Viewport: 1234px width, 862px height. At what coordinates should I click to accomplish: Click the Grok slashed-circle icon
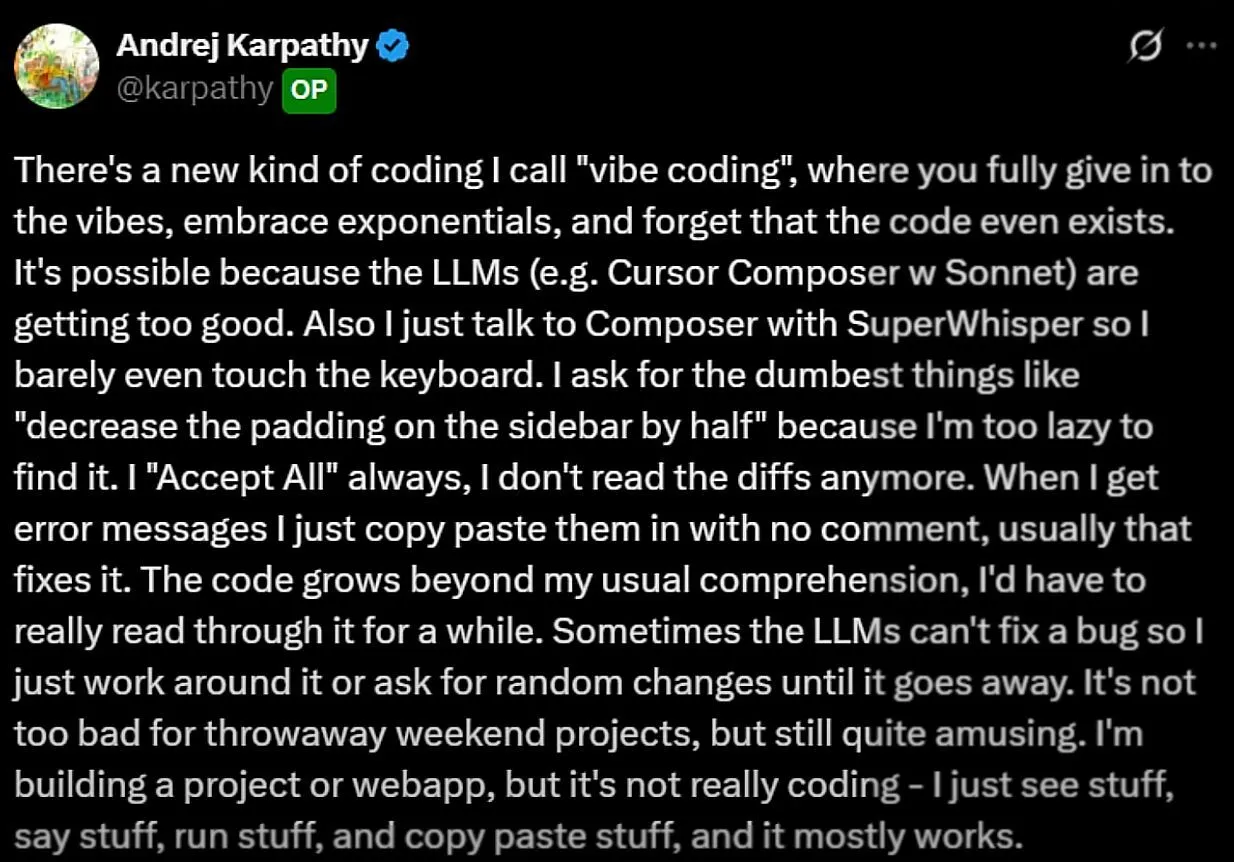point(1146,46)
